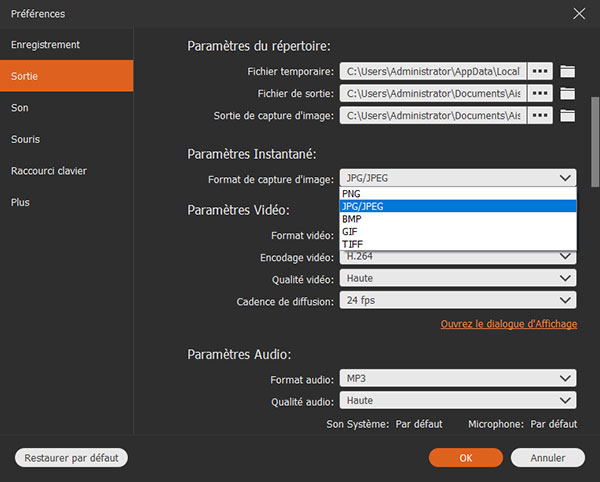Open the Son settings section

click(67, 108)
